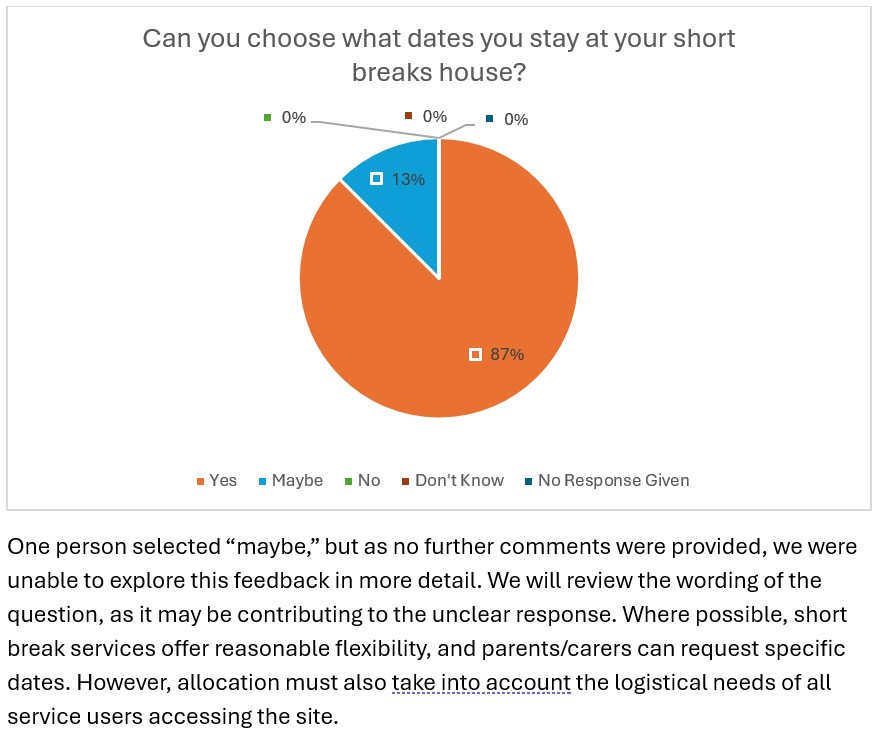
Task: Select the "Don't Know" legend label
Action: coord(459,480)
